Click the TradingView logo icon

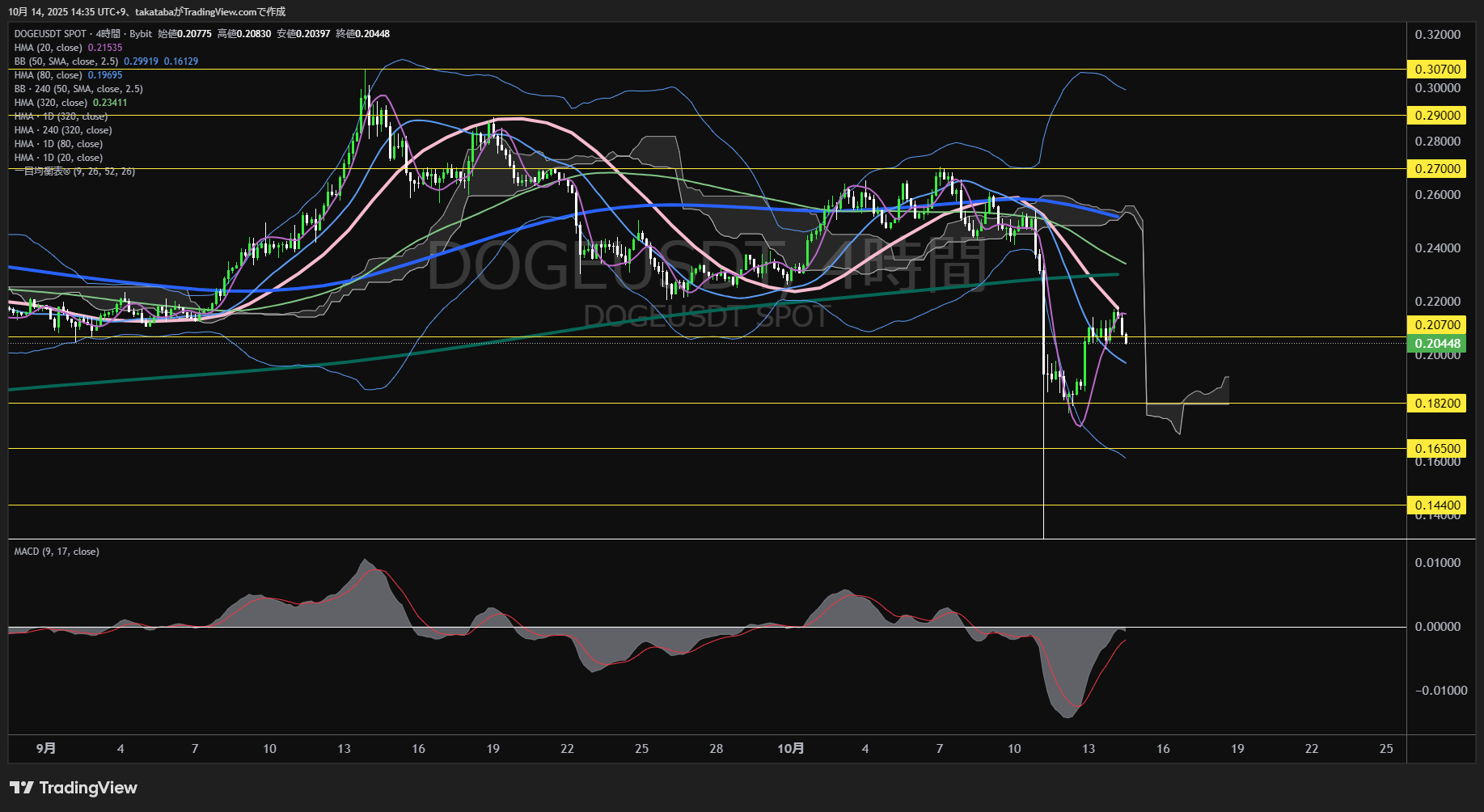[x=21, y=788]
